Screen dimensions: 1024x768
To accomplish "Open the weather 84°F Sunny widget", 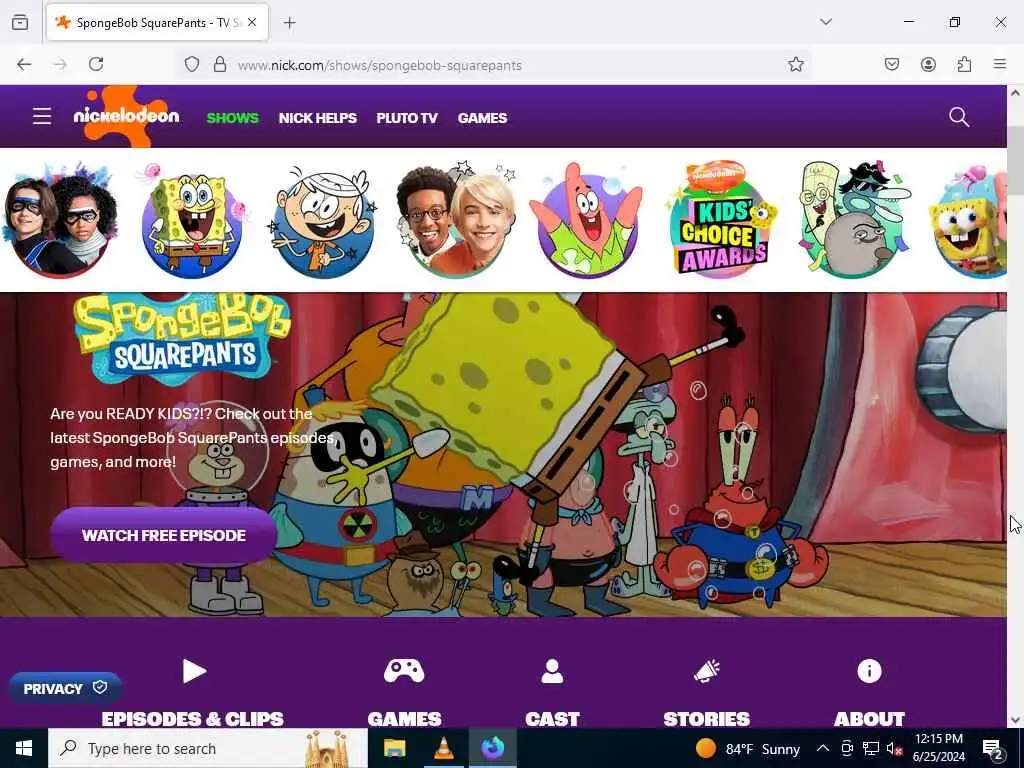I will (x=748, y=748).
